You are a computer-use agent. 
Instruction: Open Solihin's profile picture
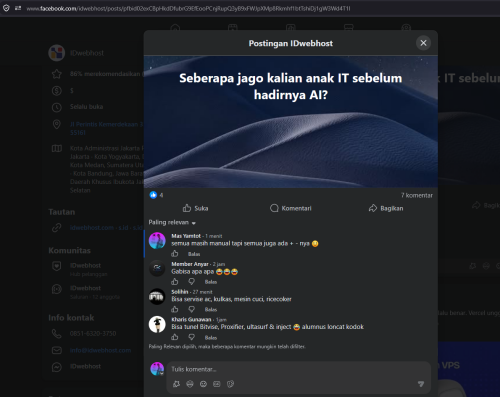click(157, 296)
